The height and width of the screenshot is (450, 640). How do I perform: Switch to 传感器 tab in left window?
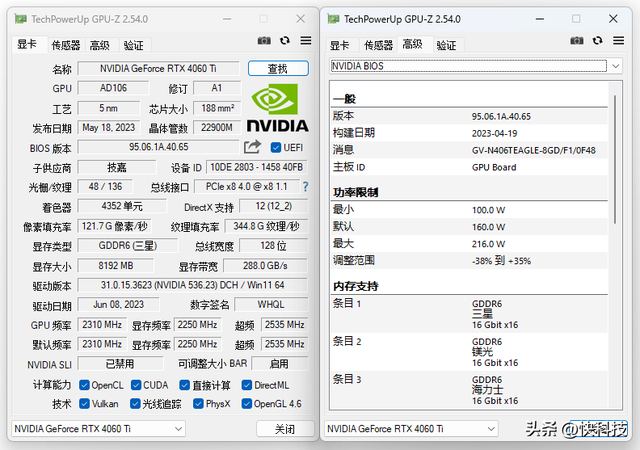[x=66, y=45]
